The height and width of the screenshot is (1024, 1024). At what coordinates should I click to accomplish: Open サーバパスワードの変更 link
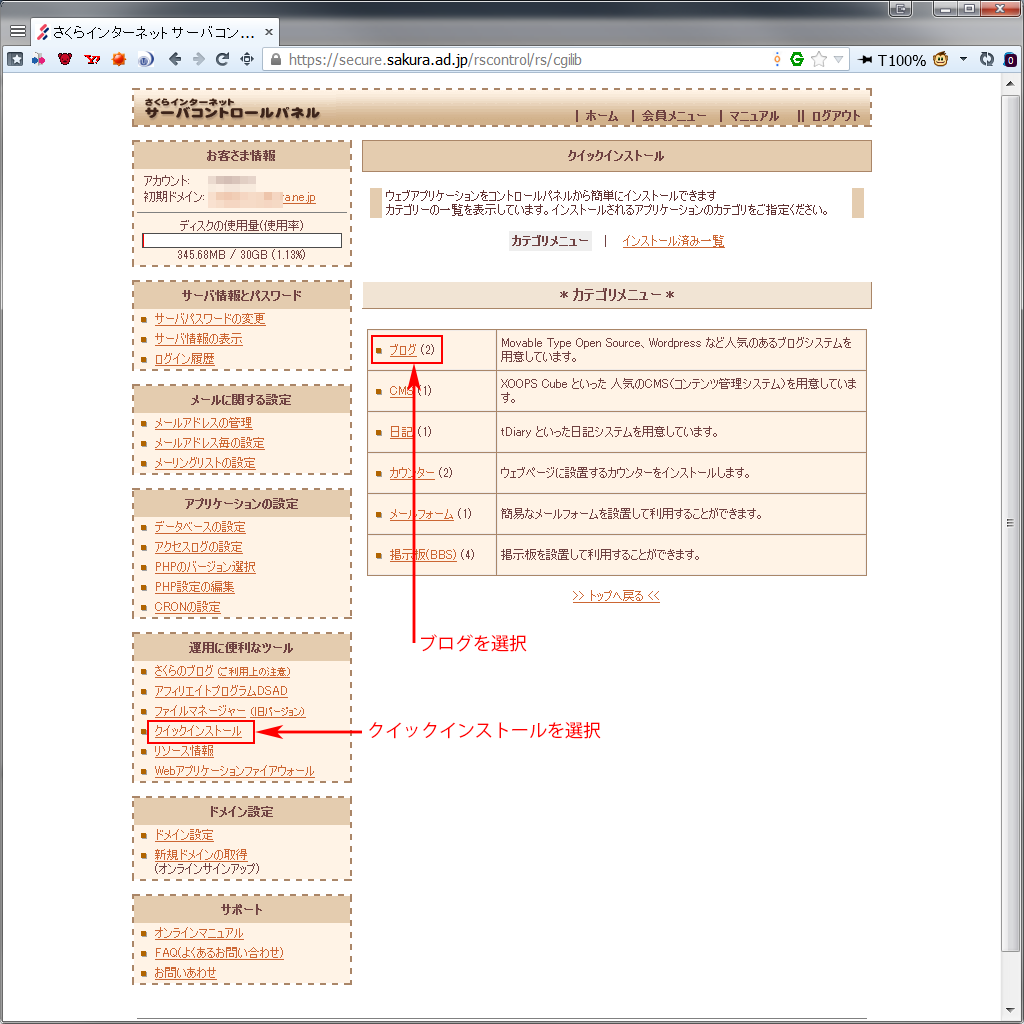coord(210,319)
